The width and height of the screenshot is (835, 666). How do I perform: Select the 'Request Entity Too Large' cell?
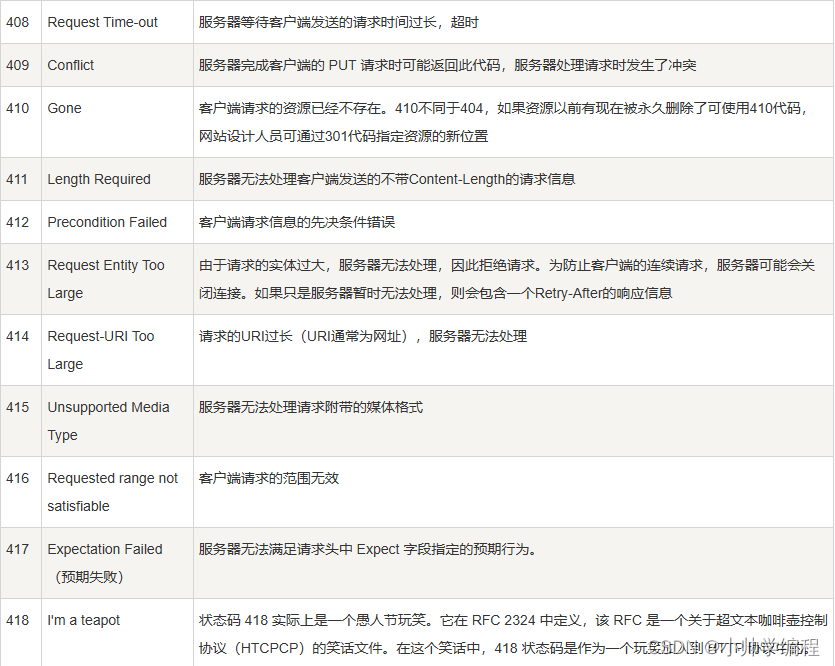[x=117, y=279]
